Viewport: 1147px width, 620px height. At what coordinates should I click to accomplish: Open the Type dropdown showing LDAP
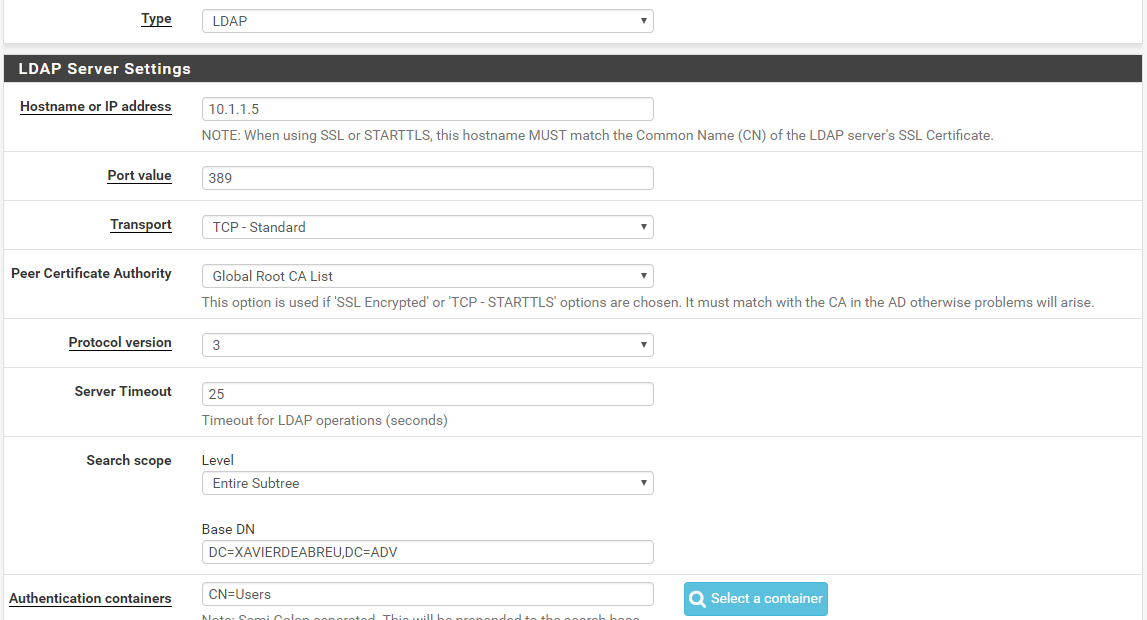coord(427,21)
